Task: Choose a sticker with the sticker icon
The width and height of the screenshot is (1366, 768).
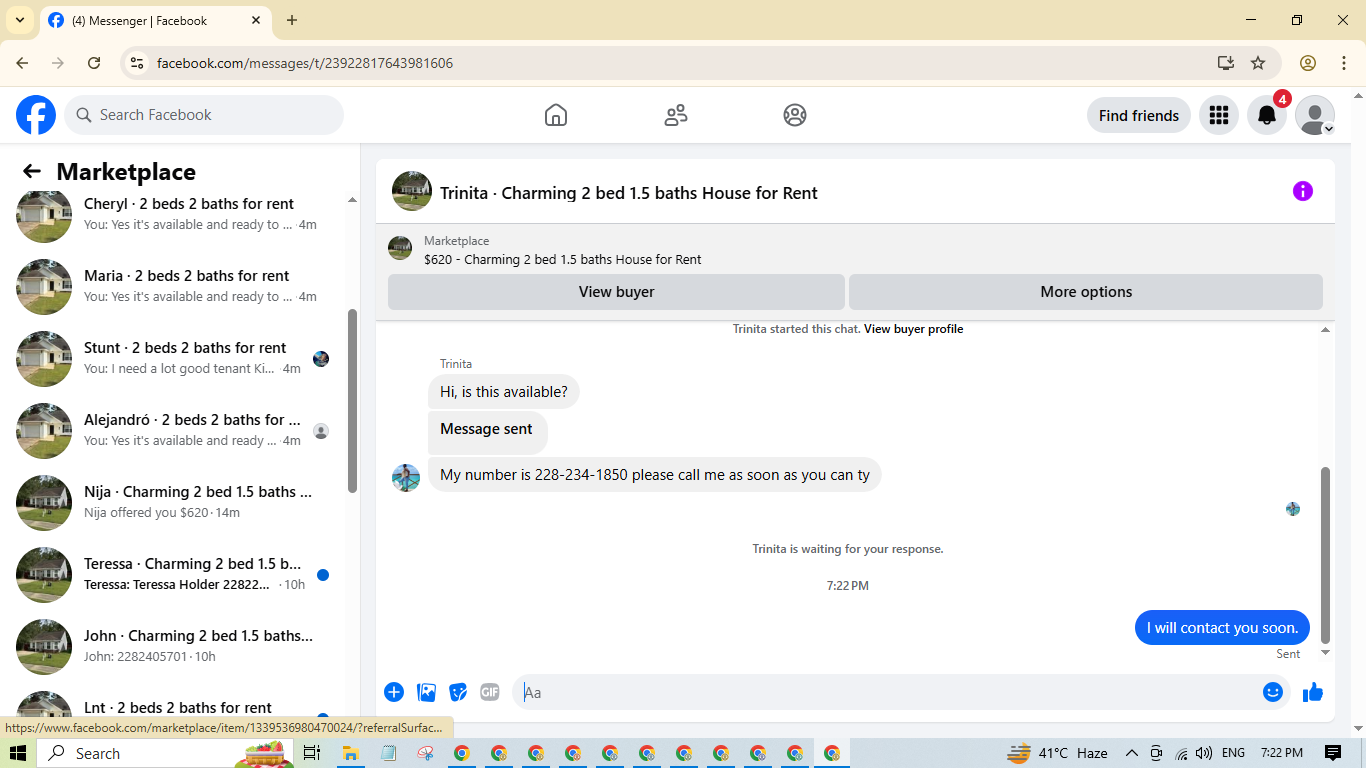Action: pyautogui.click(x=458, y=692)
